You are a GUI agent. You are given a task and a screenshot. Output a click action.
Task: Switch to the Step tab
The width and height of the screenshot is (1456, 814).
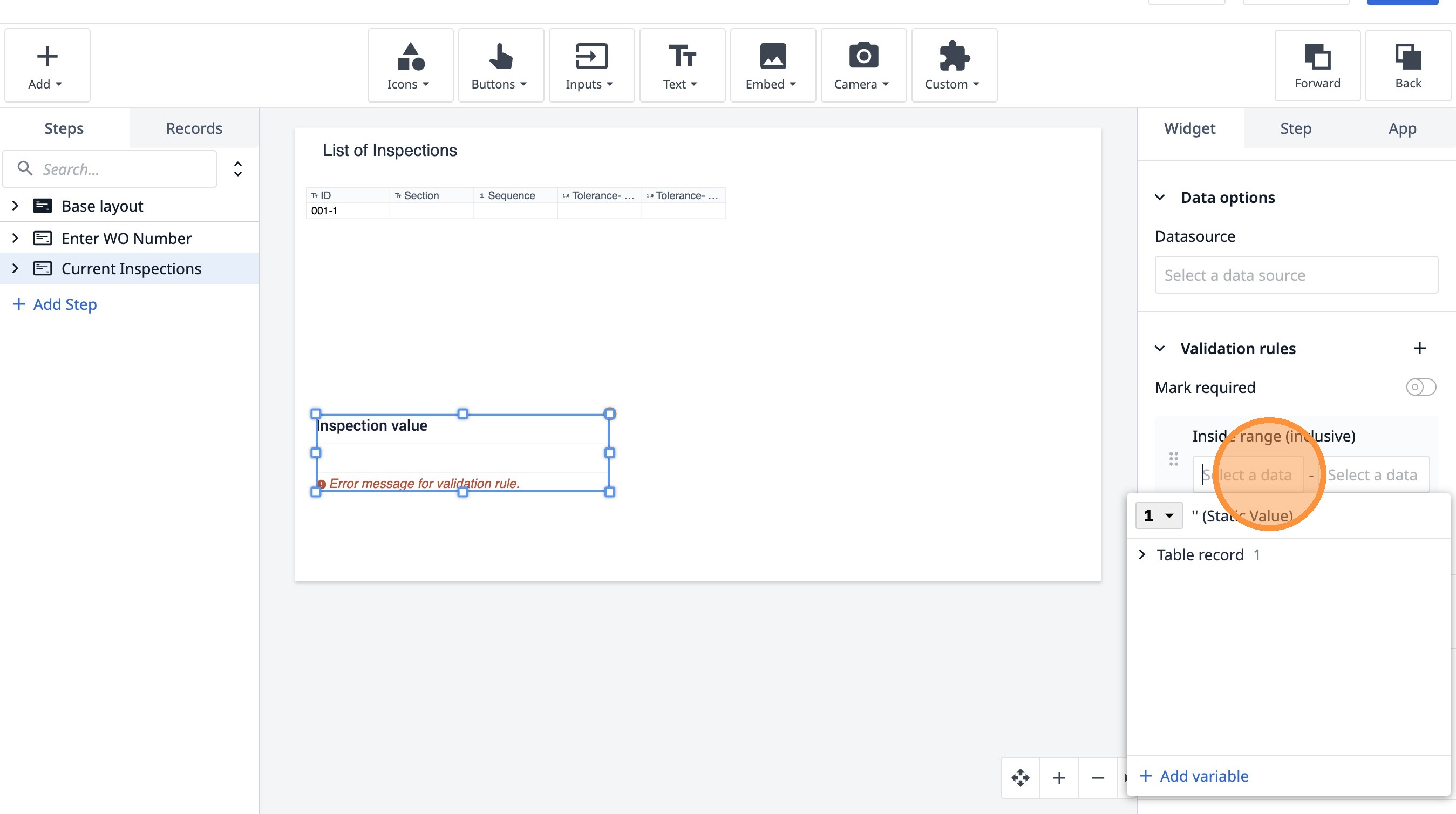pyautogui.click(x=1296, y=128)
